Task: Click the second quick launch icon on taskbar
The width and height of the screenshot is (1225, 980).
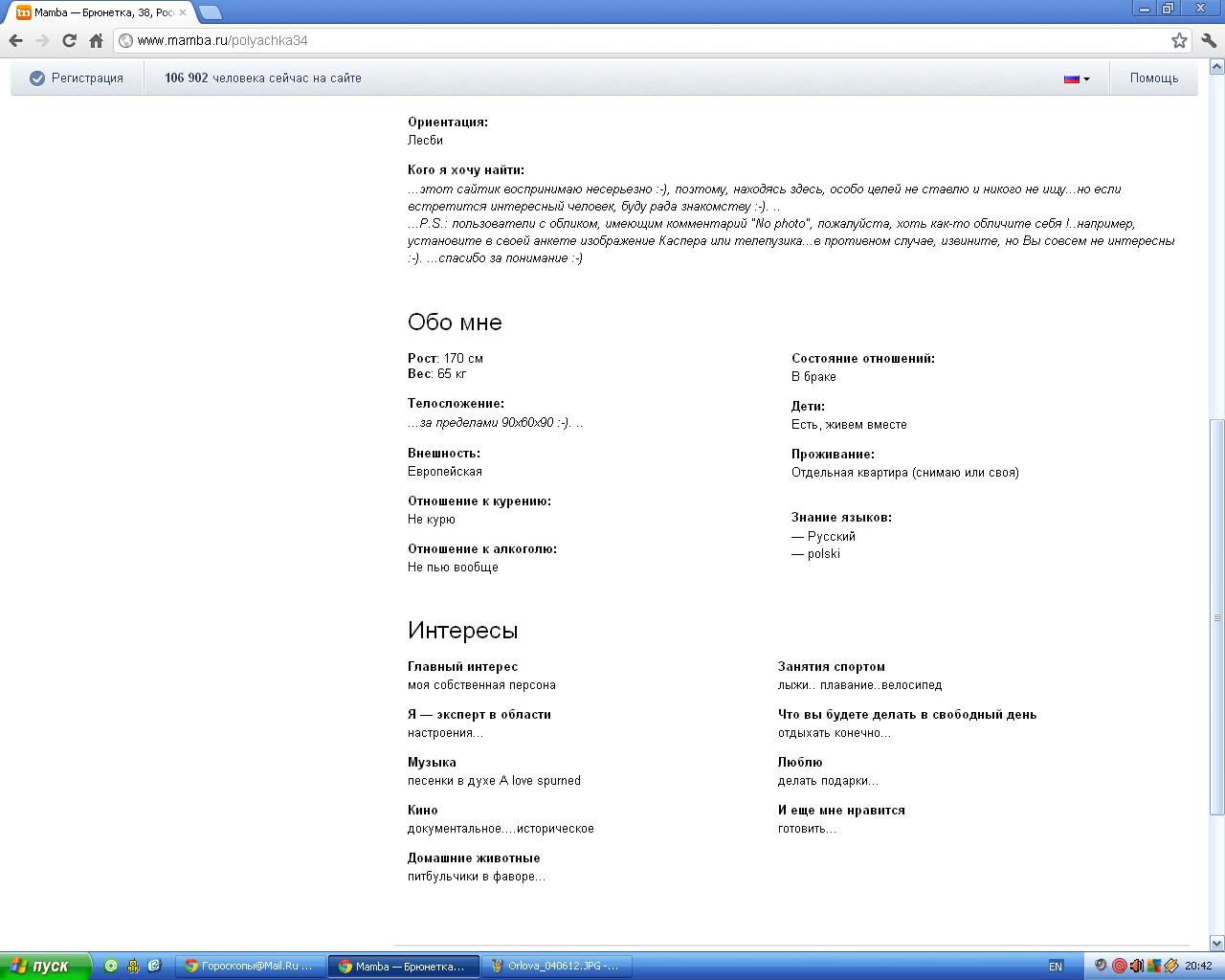Action: click(133, 966)
